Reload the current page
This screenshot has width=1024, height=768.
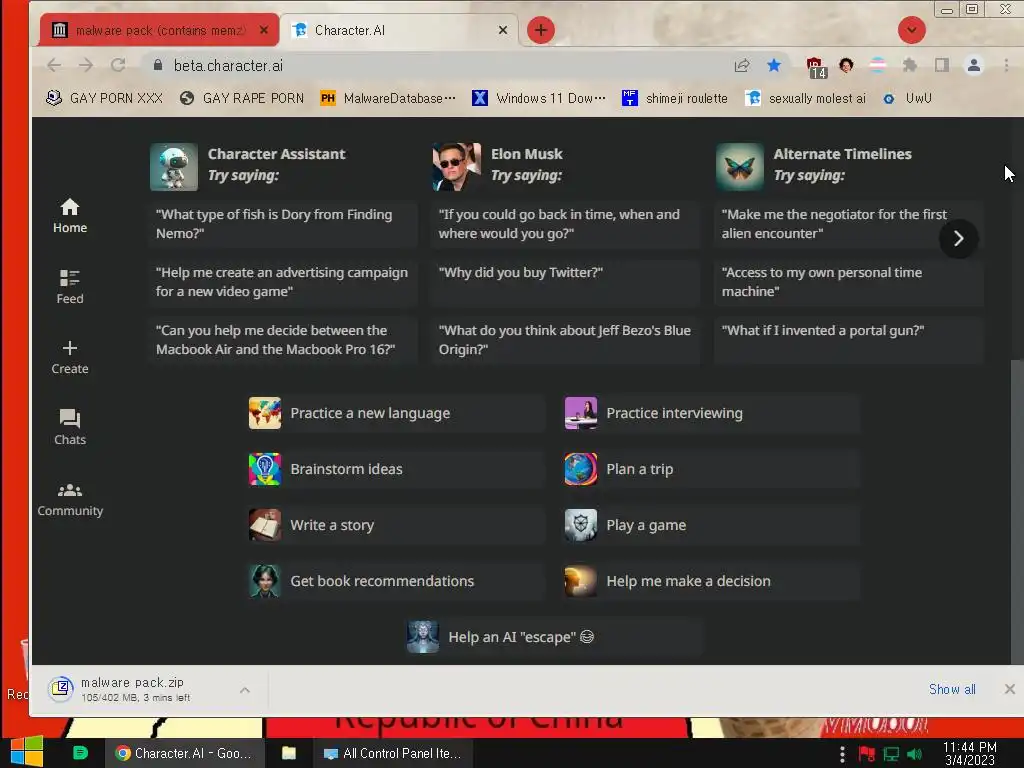(118, 65)
